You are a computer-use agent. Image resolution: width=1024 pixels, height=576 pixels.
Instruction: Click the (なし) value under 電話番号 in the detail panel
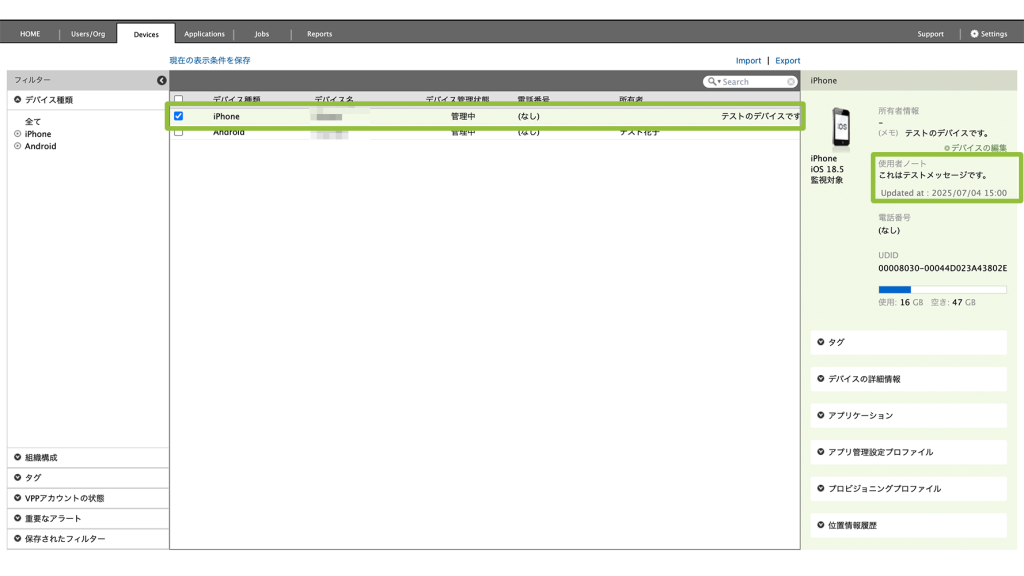pyautogui.click(x=889, y=231)
